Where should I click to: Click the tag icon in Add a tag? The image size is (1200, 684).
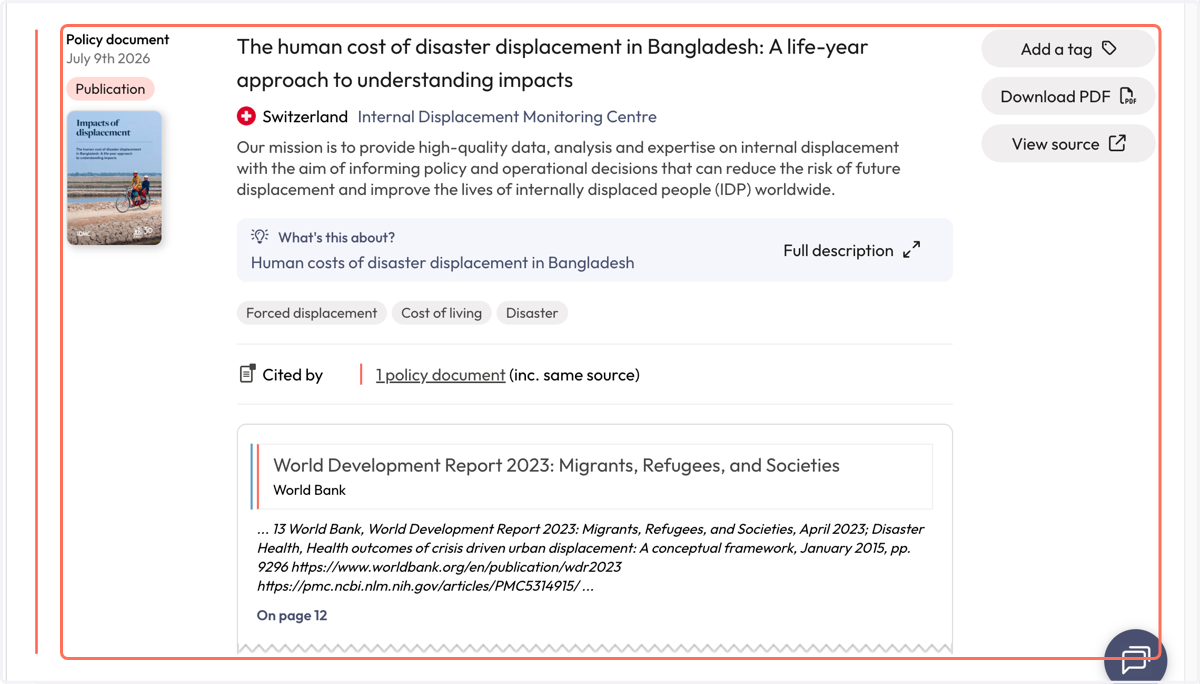(1109, 48)
